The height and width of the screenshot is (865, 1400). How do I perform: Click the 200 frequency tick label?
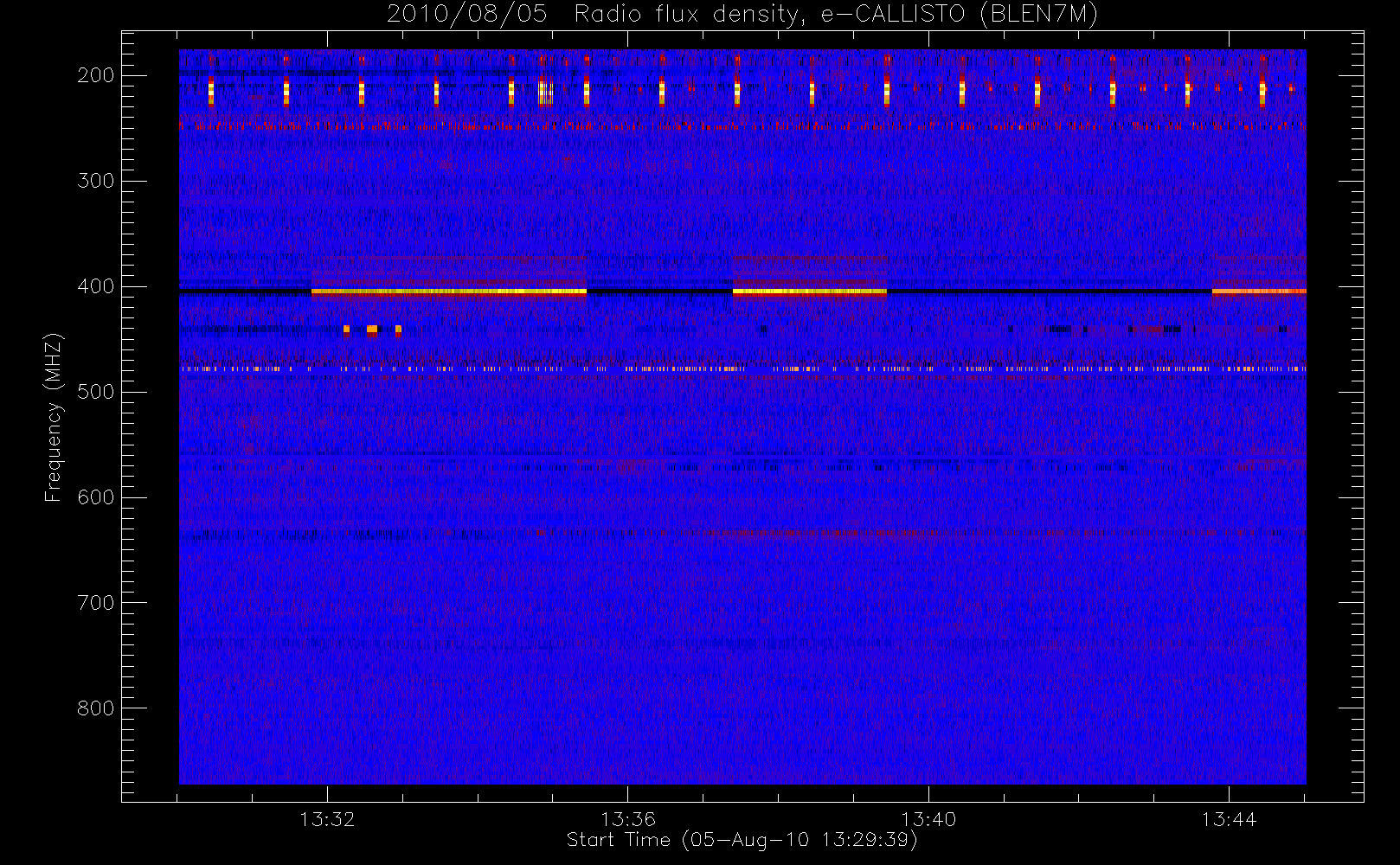96,75
